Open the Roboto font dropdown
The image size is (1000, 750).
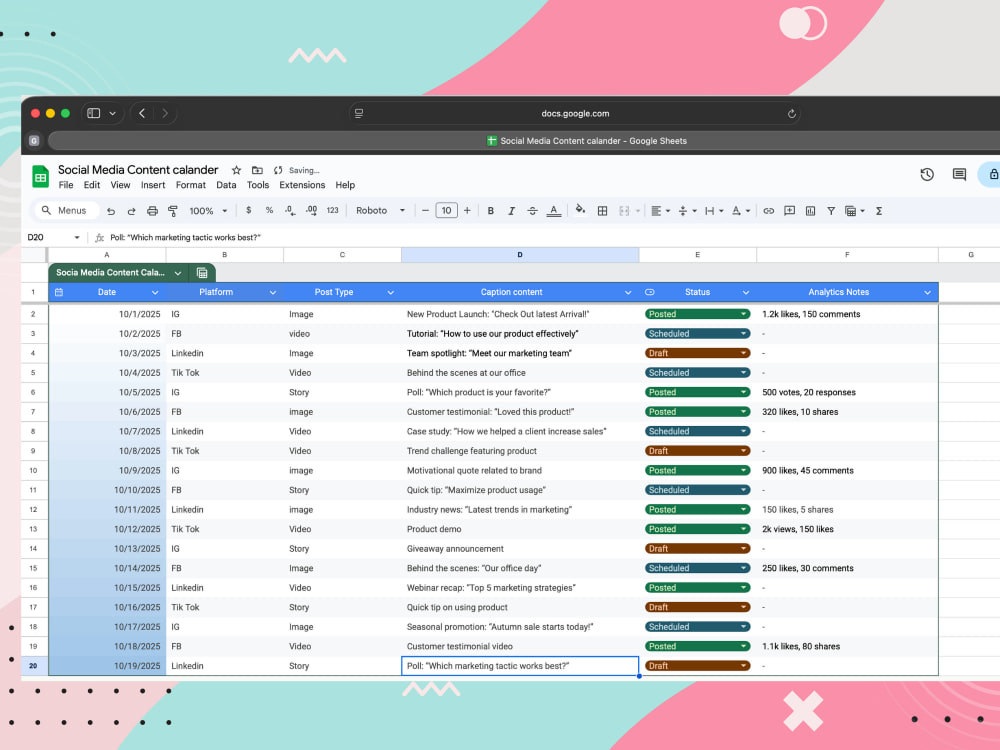point(380,210)
